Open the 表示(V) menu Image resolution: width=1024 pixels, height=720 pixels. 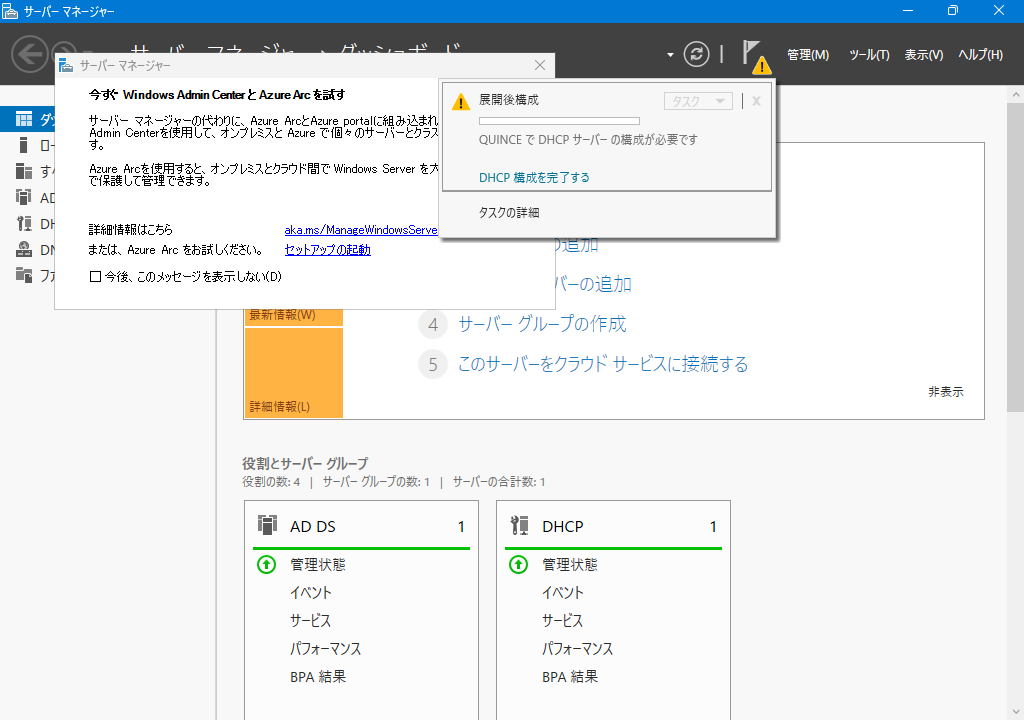923,55
